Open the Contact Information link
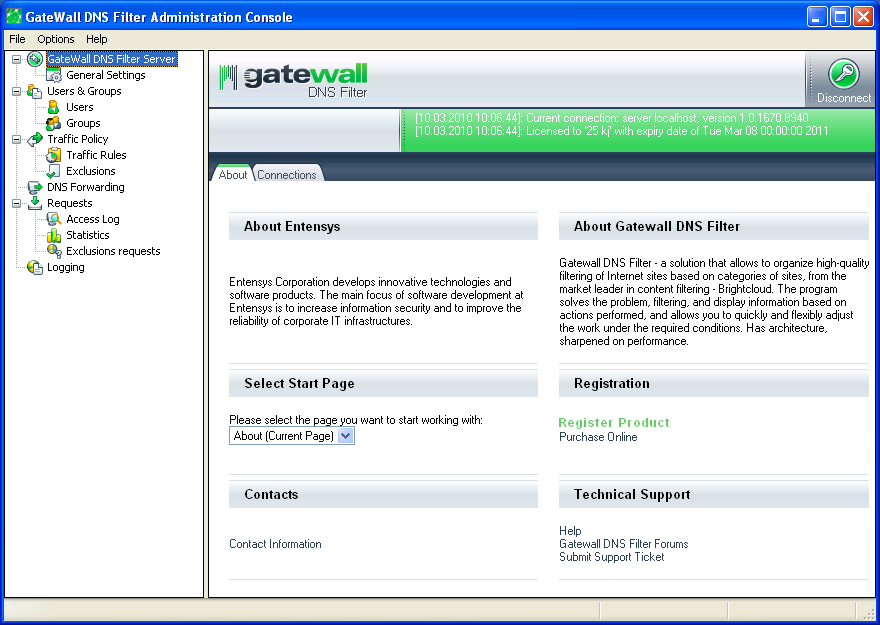This screenshot has width=880, height=625. pyautogui.click(x=275, y=544)
